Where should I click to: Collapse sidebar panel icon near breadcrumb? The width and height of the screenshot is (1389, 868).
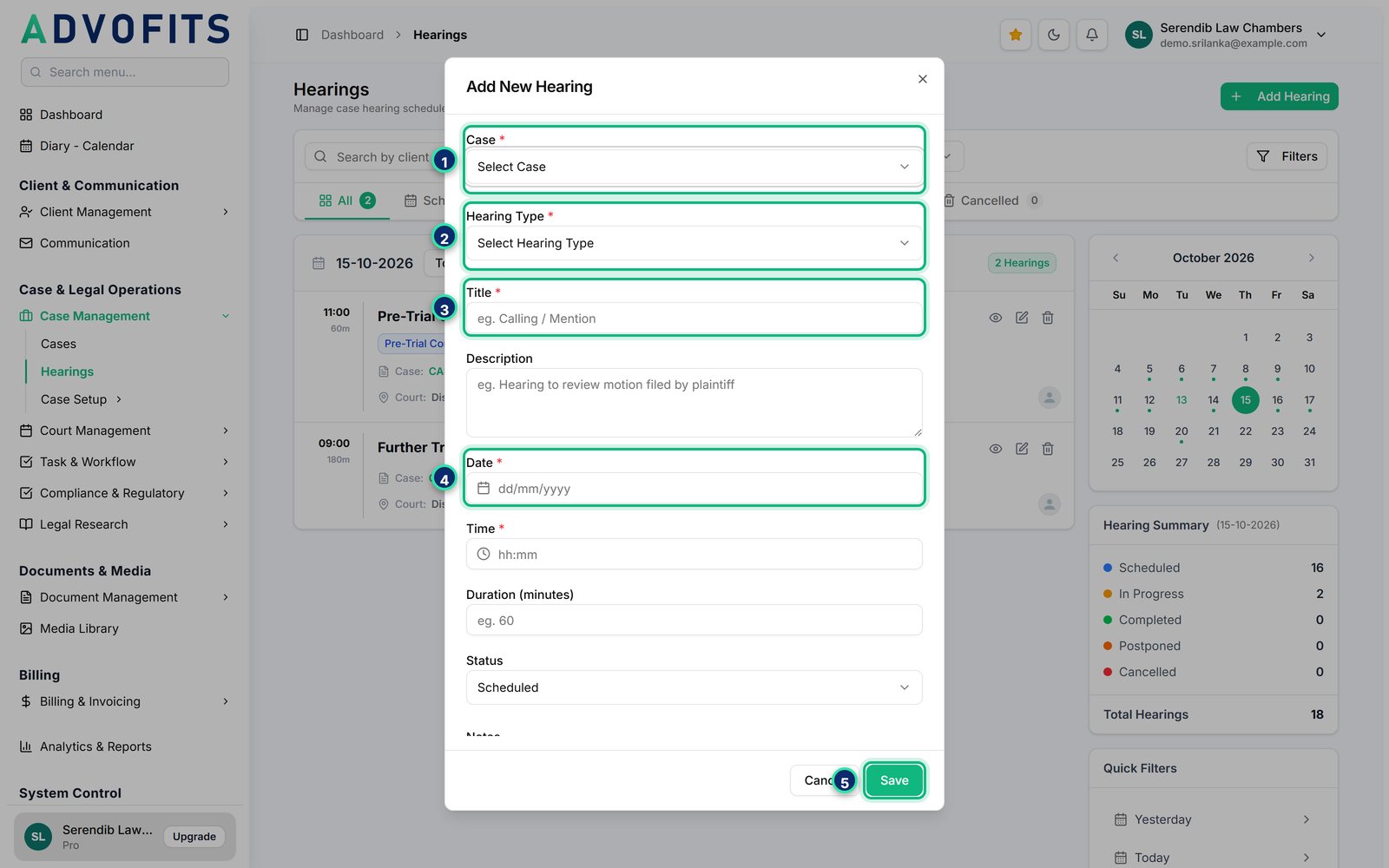[x=302, y=35]
